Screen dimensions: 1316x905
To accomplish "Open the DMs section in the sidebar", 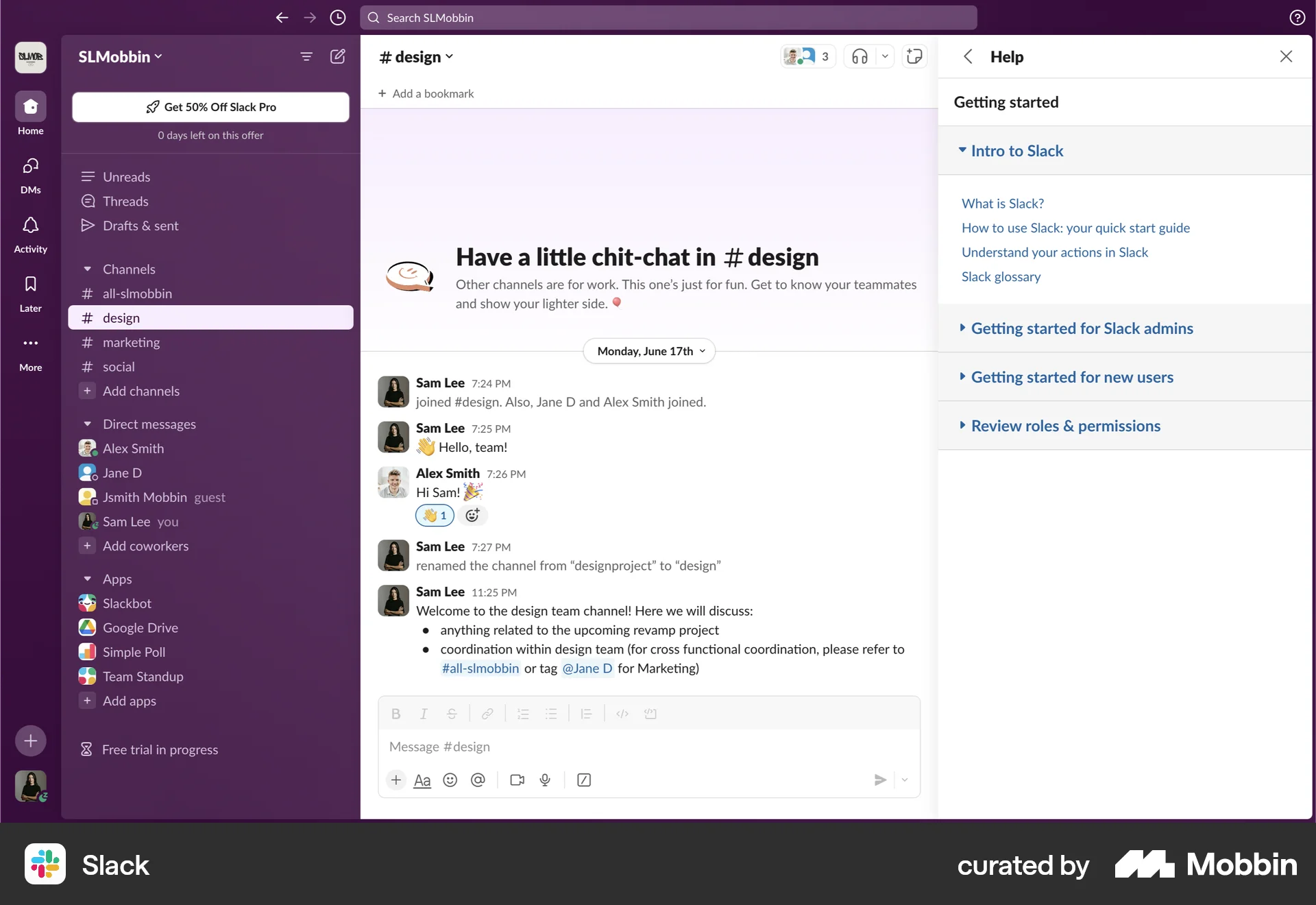I will click(x=29, y=175).
